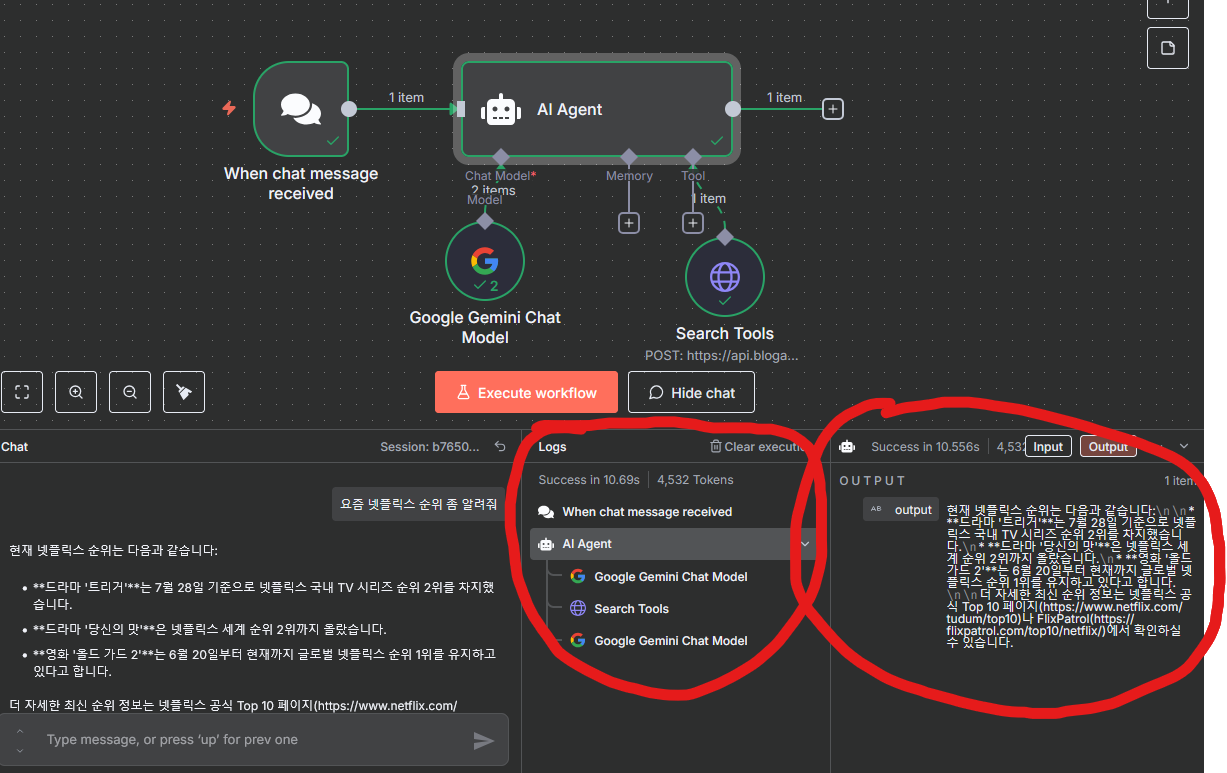The height and width of the screenshot is (773, 1227).
Task: Click the Session b7650 label
Action: click(430, 447)
